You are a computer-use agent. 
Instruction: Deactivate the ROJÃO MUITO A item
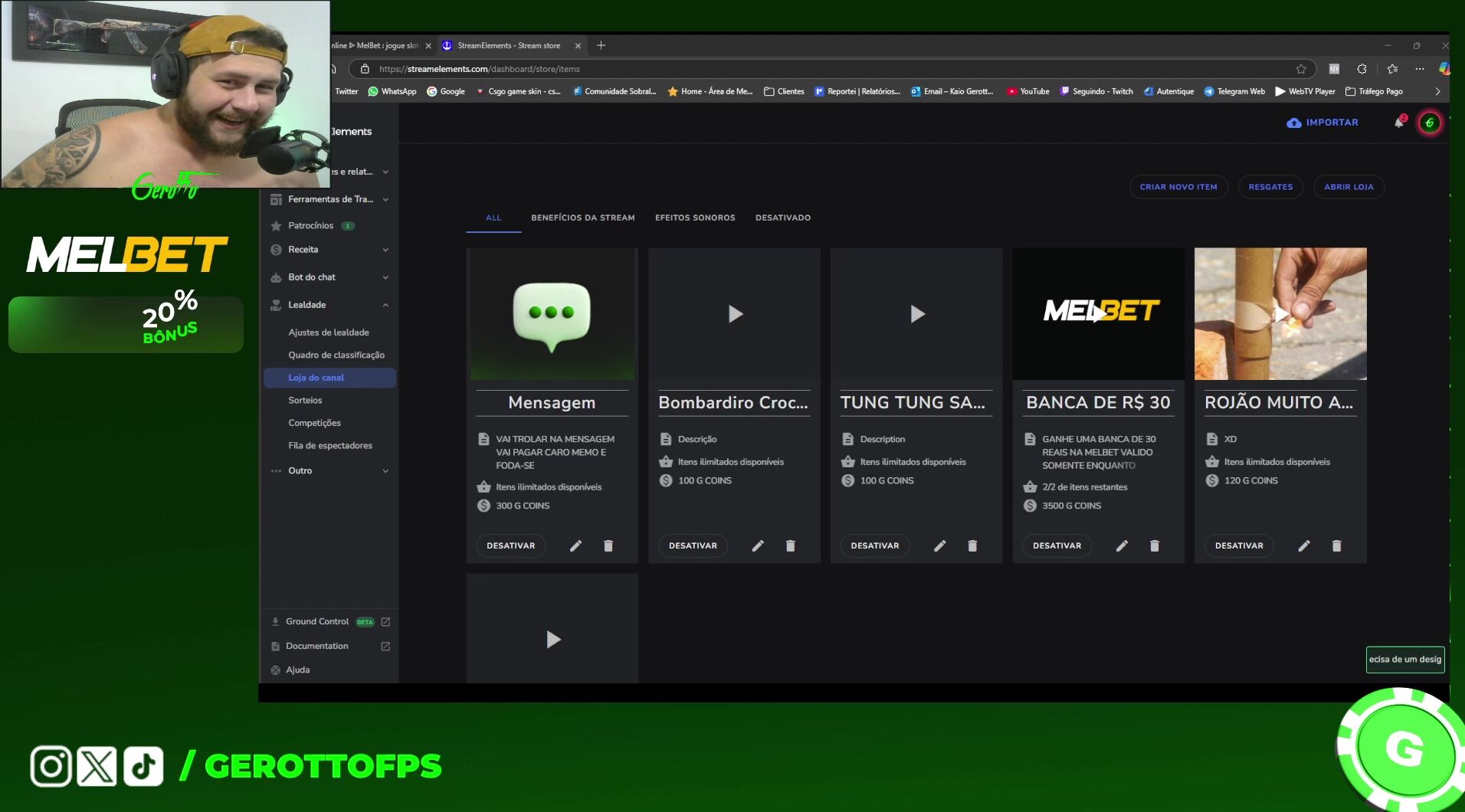click(1239, 545)
